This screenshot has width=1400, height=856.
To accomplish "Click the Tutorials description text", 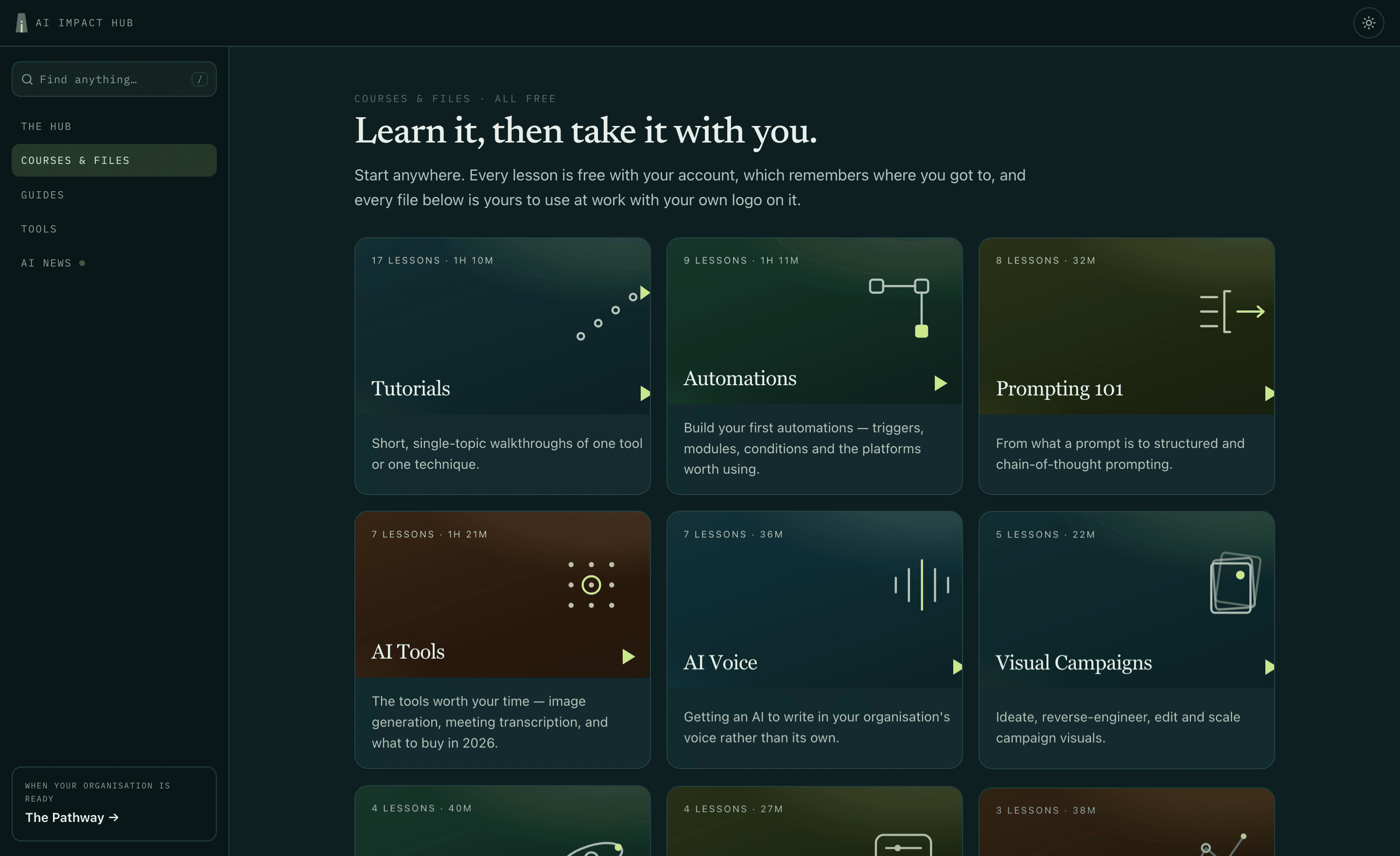I will (507, 454).
